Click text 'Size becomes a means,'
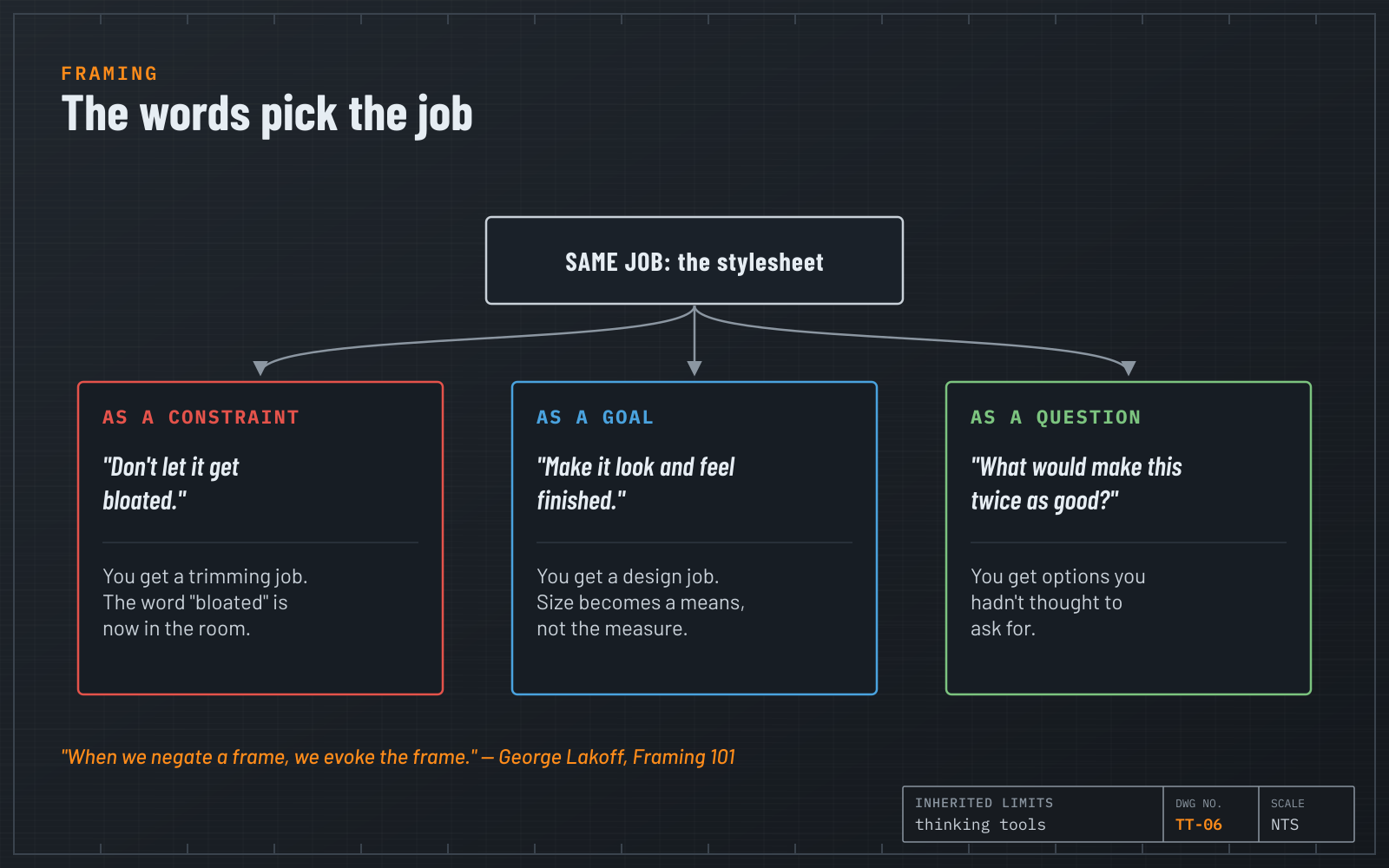Image resolution: width=1389 pixels, height=868 pixels. point(641,602)
